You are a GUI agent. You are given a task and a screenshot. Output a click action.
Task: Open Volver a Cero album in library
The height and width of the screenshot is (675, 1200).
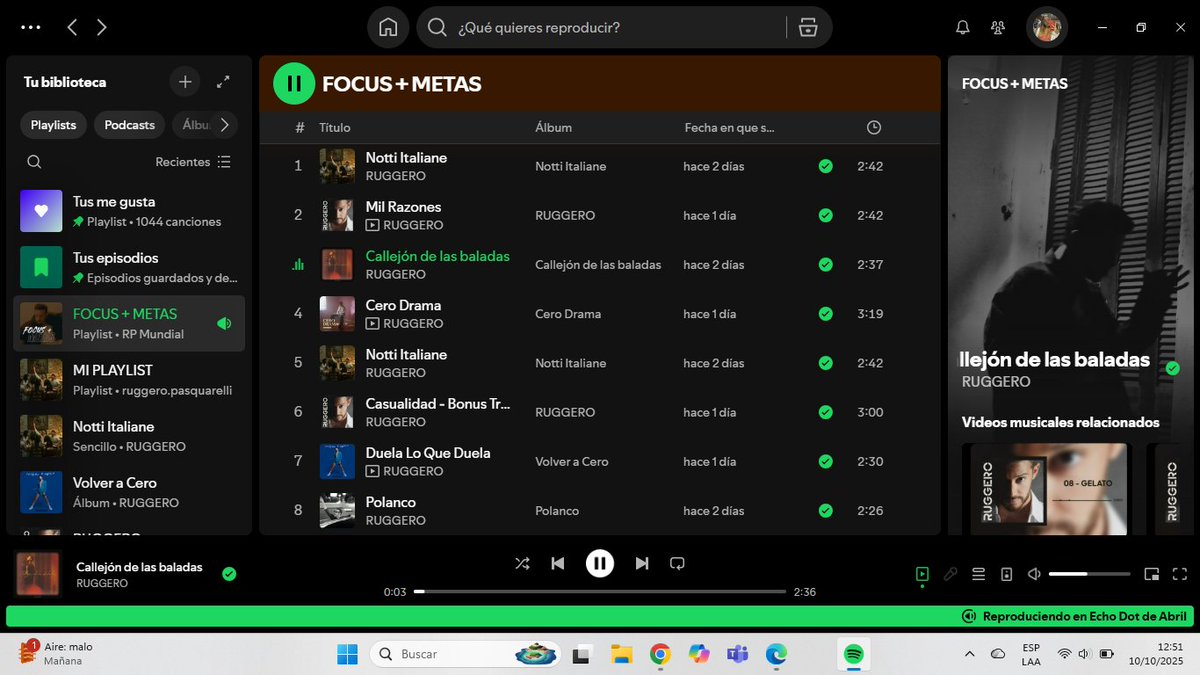129,492
